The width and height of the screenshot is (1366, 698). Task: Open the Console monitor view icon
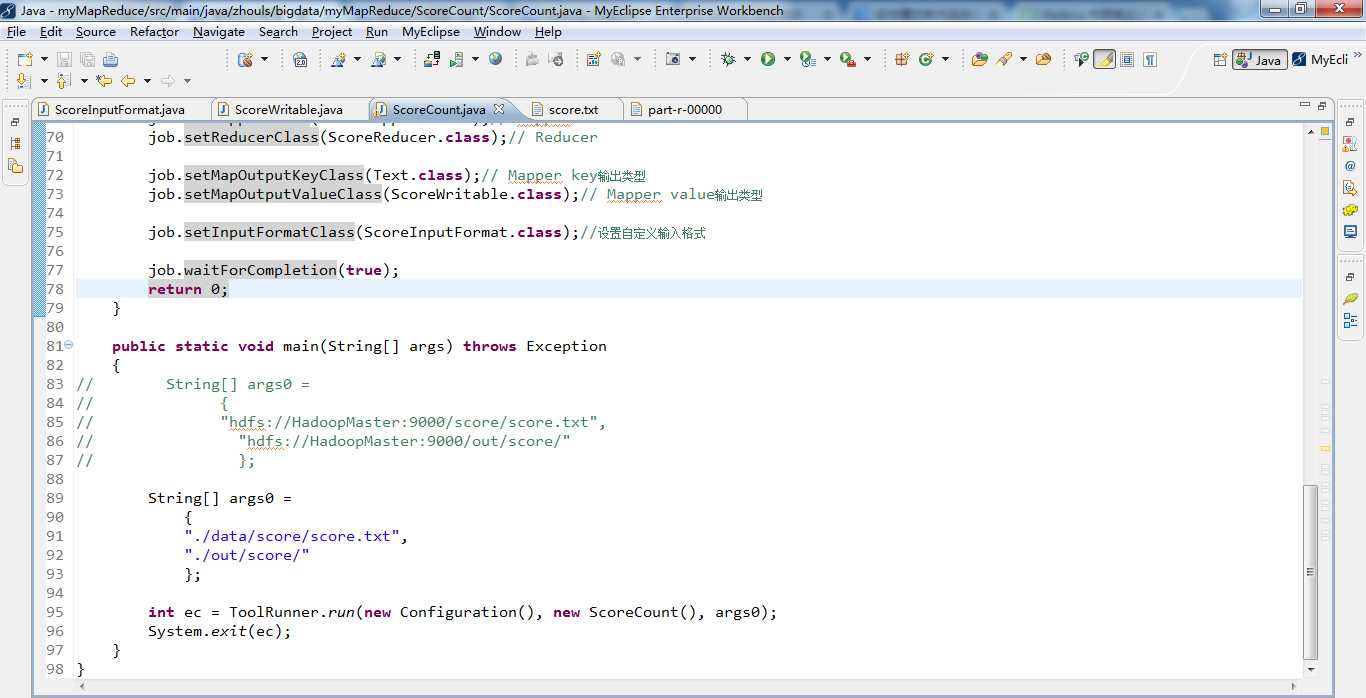coord(1350,232)
